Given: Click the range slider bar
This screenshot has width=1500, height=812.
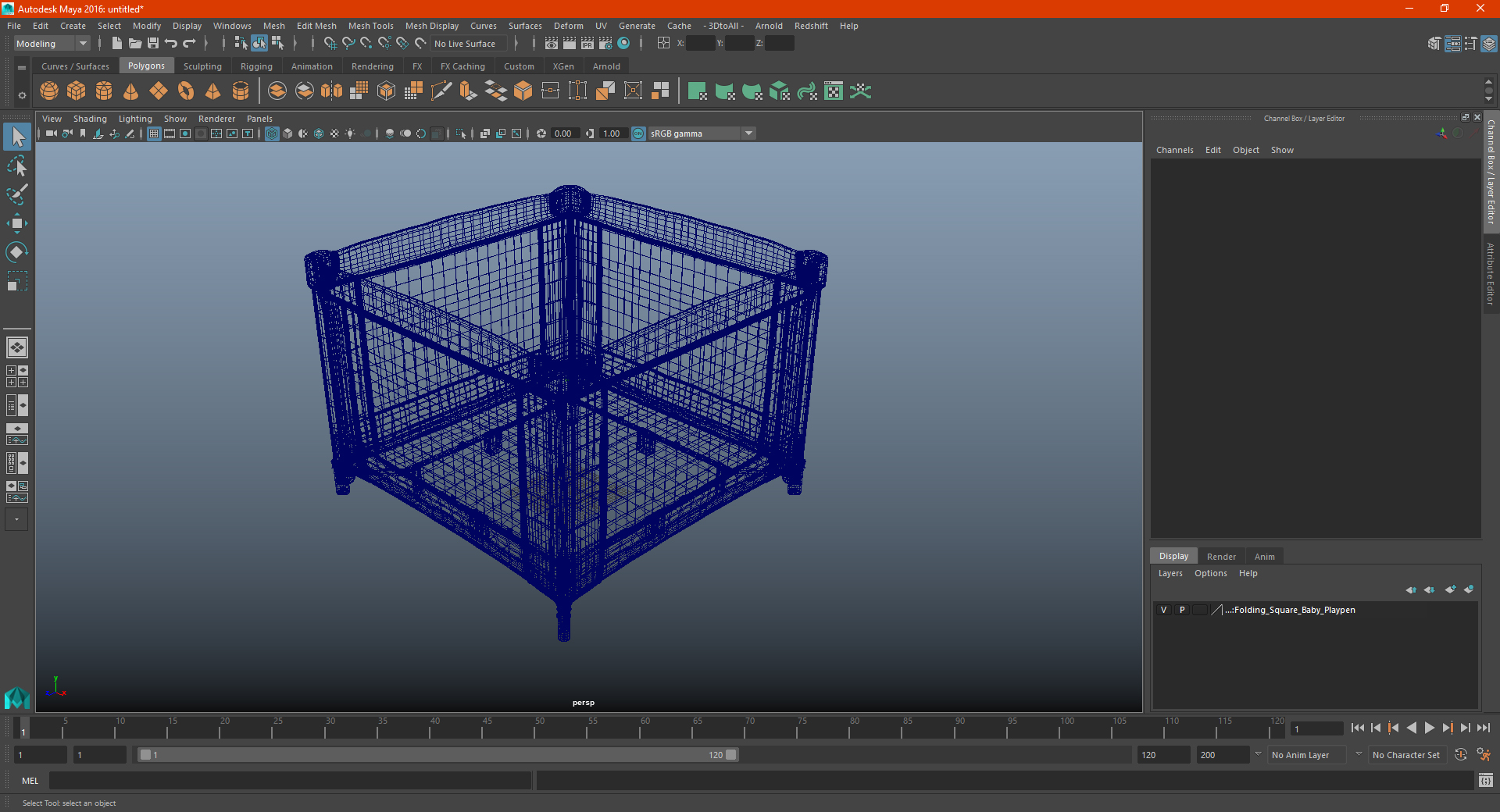Looking at the screenshot, I should [437, 755].
